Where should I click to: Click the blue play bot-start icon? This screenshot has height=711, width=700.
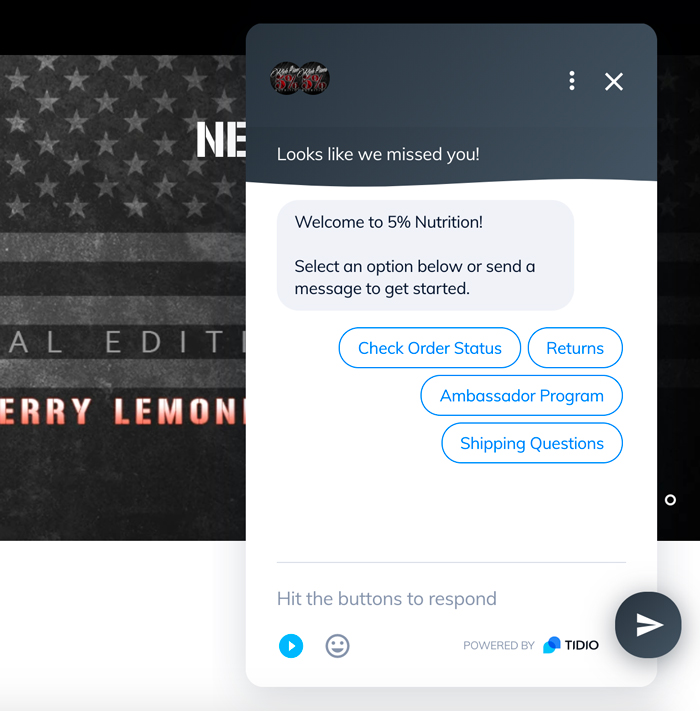tap(291, 645)
